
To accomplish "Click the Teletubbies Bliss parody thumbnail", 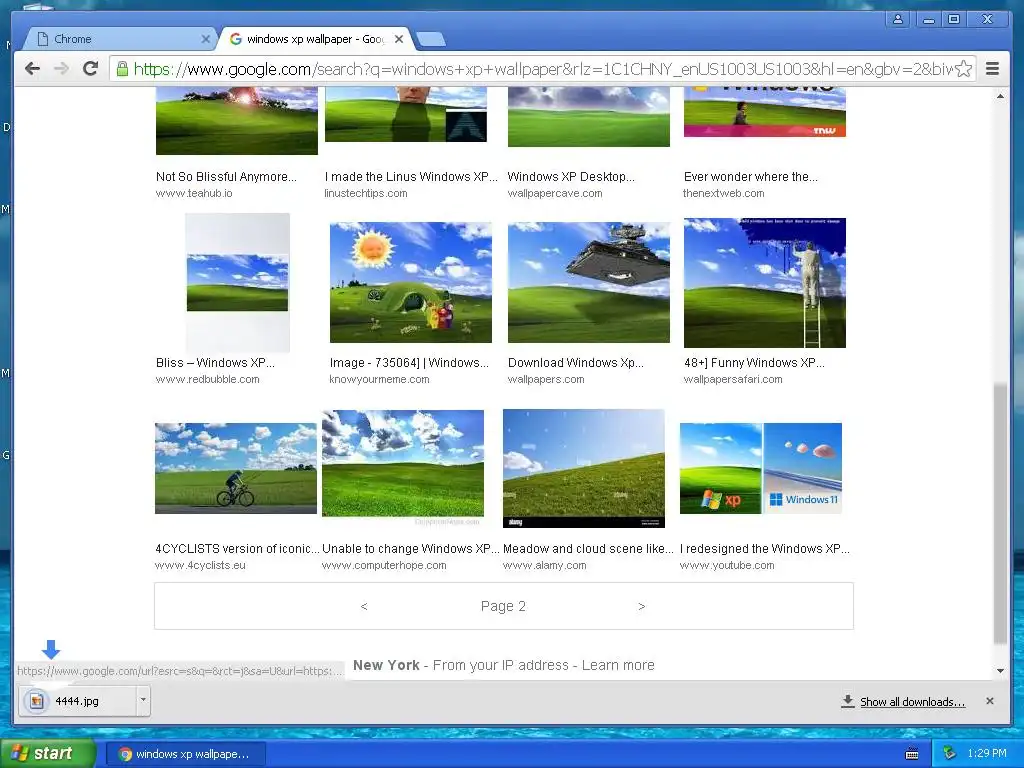I will pyautogui.click(x=411, y=282).
